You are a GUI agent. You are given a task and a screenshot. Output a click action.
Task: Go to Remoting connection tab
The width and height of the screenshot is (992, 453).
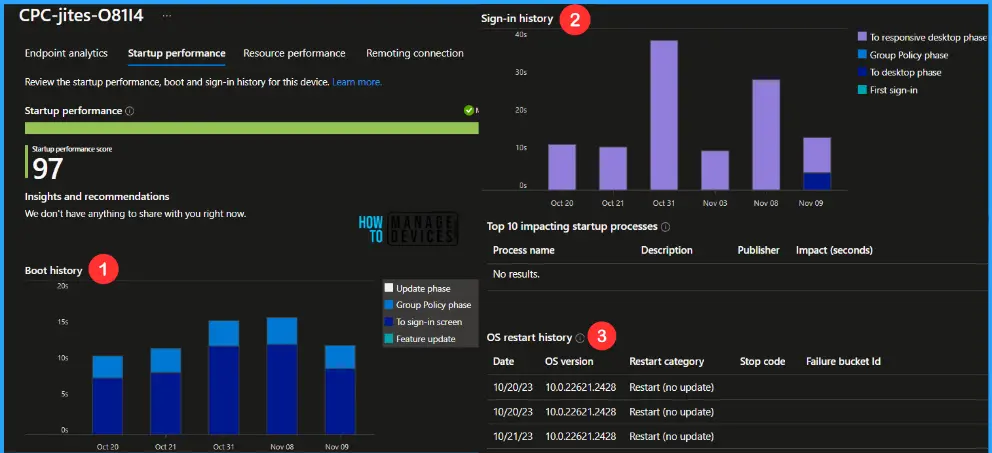(x=415, y=53)
